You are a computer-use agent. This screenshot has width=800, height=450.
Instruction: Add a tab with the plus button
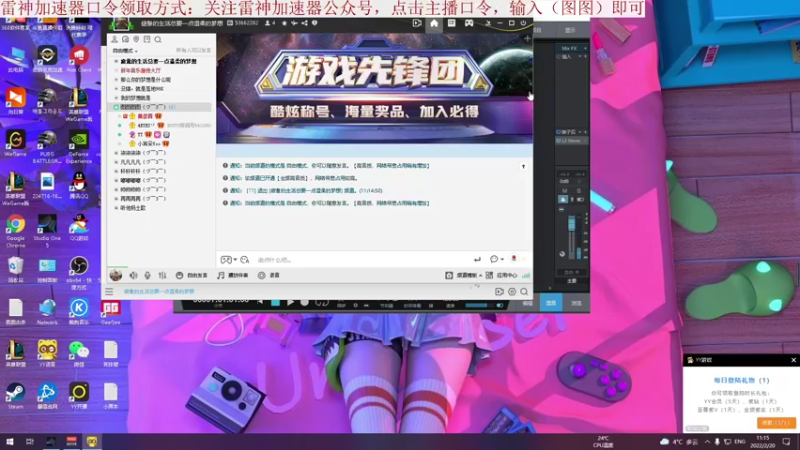[527, 39]
